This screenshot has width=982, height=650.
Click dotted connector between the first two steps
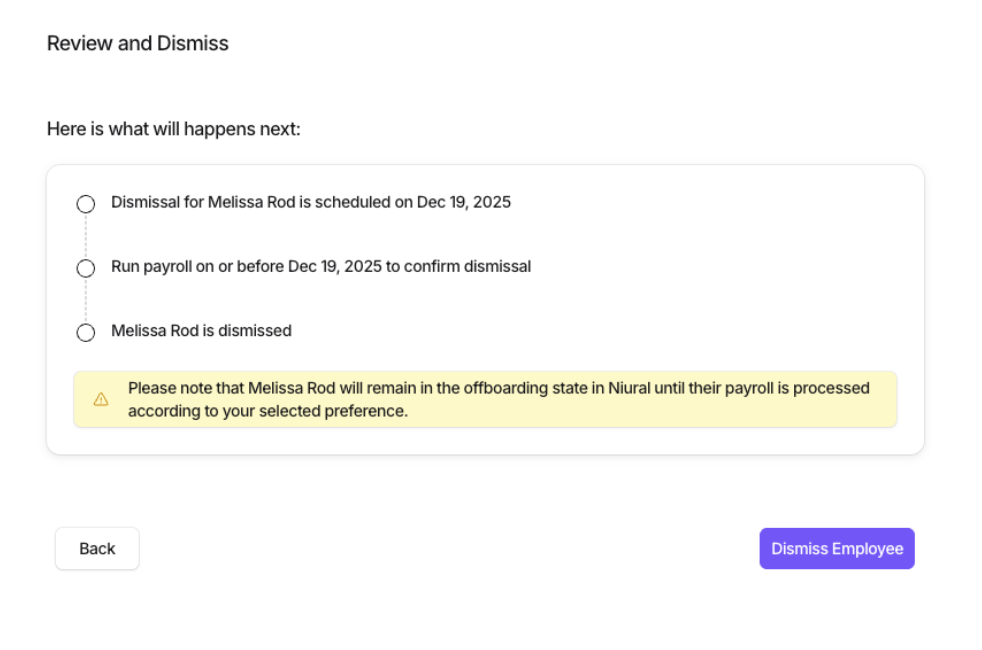click(x=86, y=236)
